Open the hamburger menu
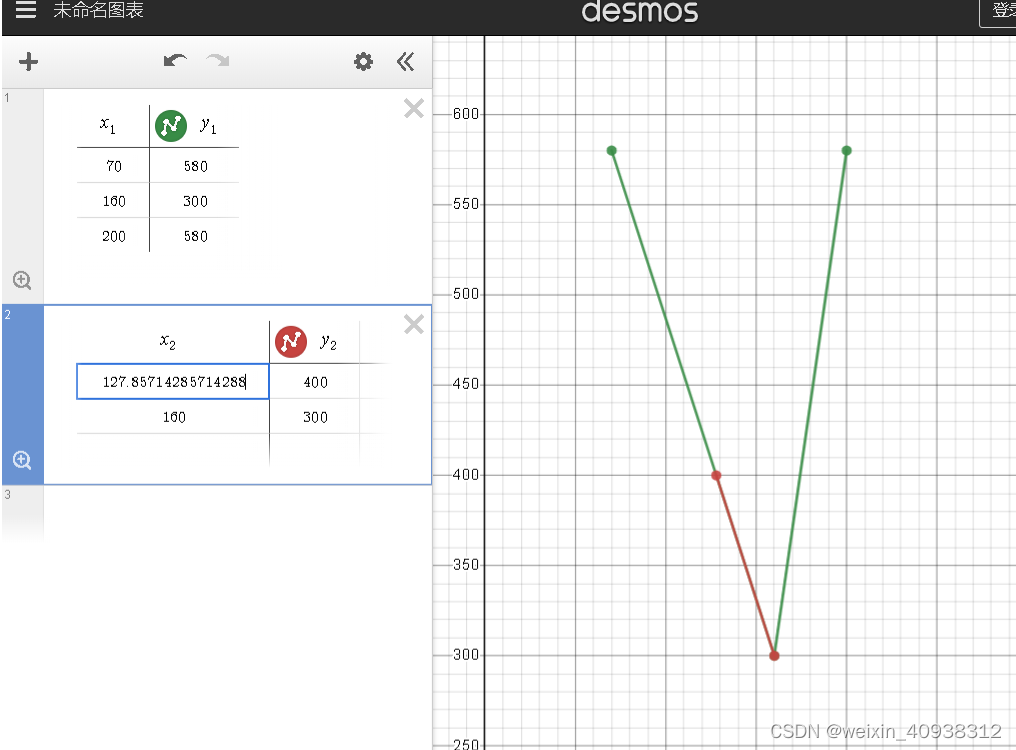This screenshot has height=750, width=1016. tap(25, 10)
